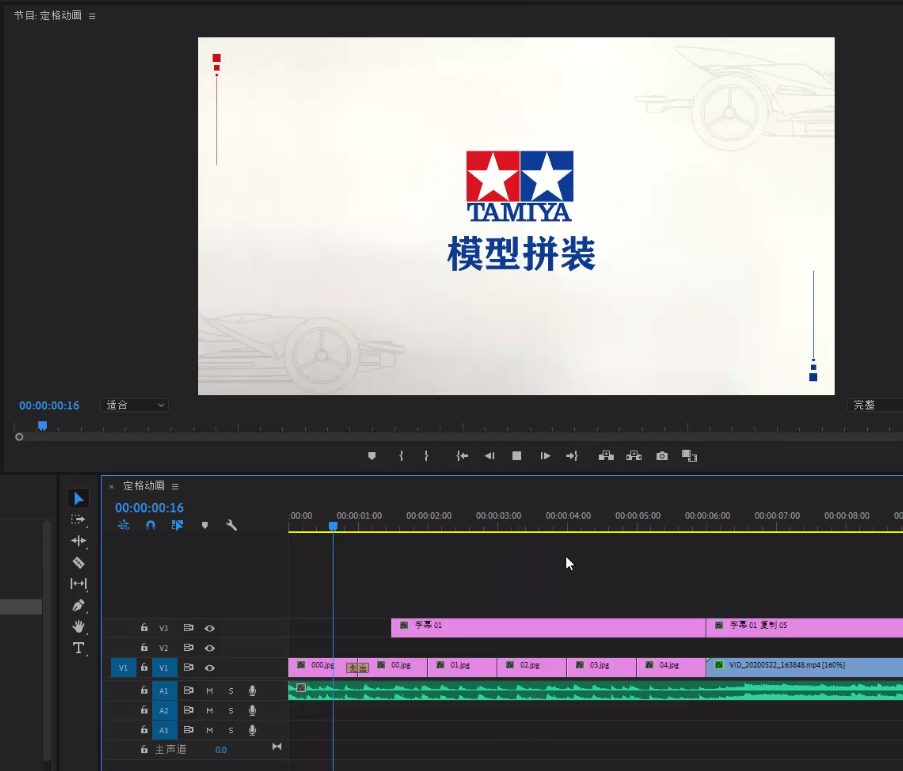Click the Add Marker button in Program monitor

pos(372,456)
